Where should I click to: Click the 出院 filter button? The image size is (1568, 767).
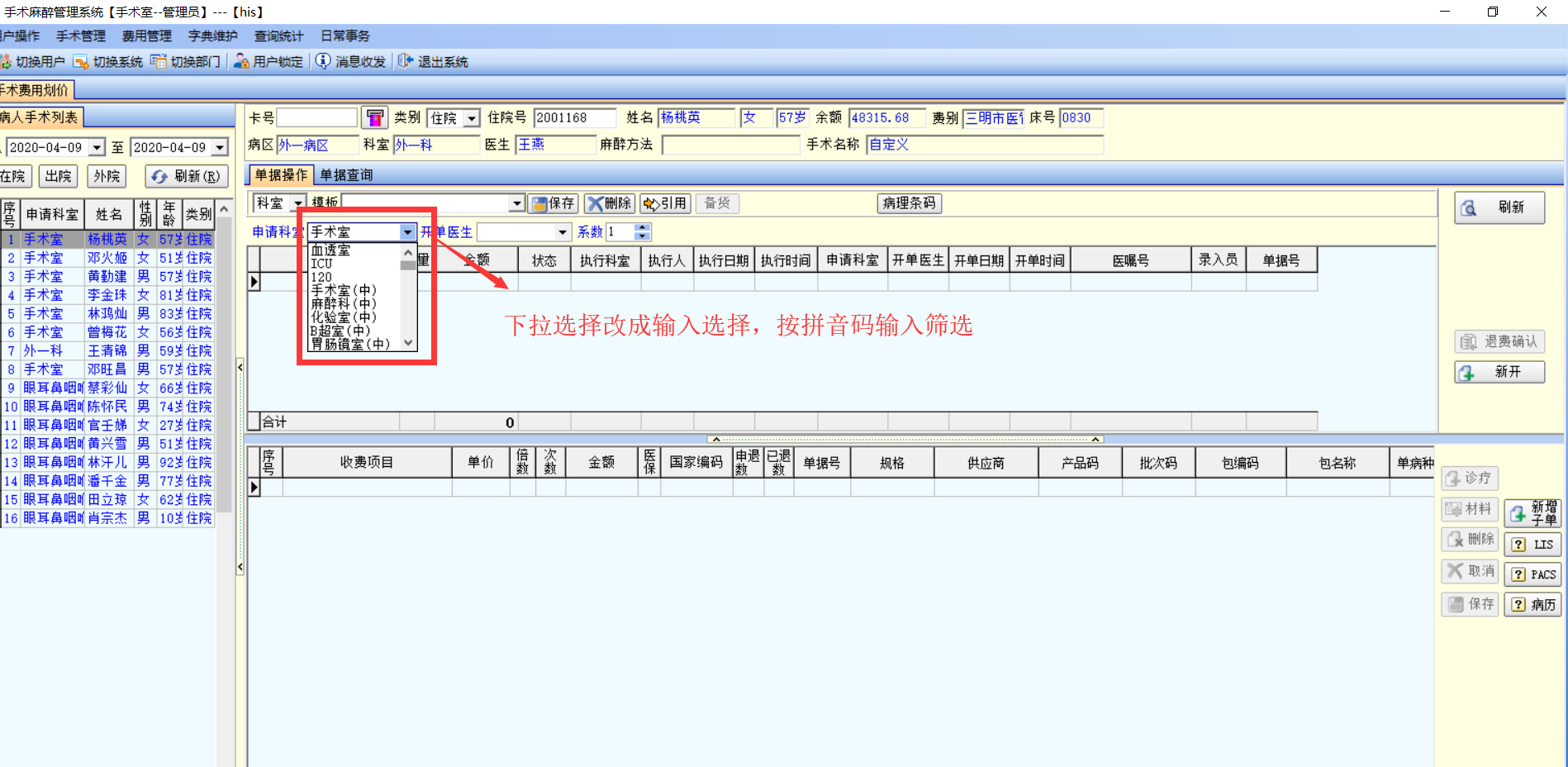click(59, 176)
